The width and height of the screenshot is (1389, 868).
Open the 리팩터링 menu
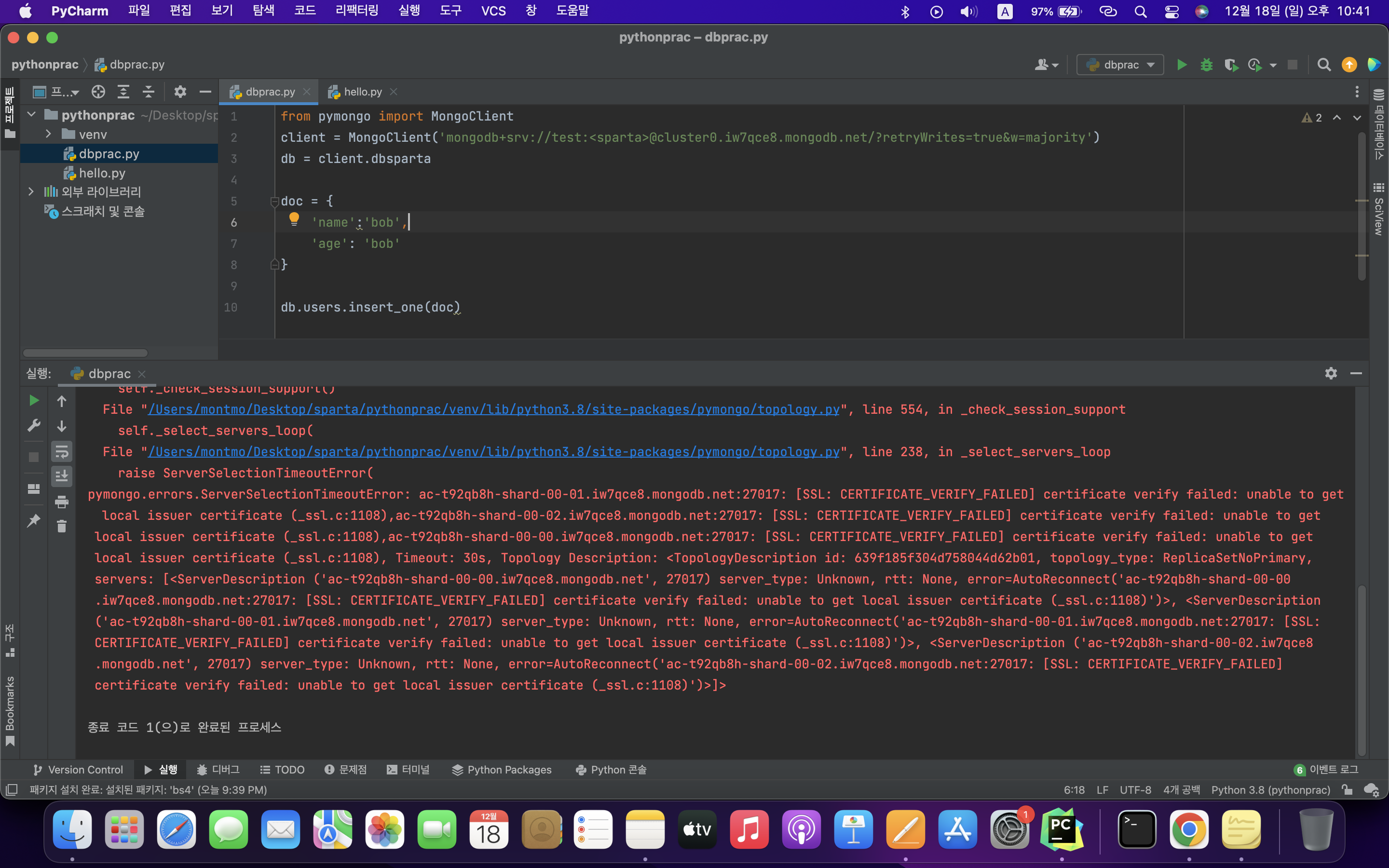[x=356, y=11]
